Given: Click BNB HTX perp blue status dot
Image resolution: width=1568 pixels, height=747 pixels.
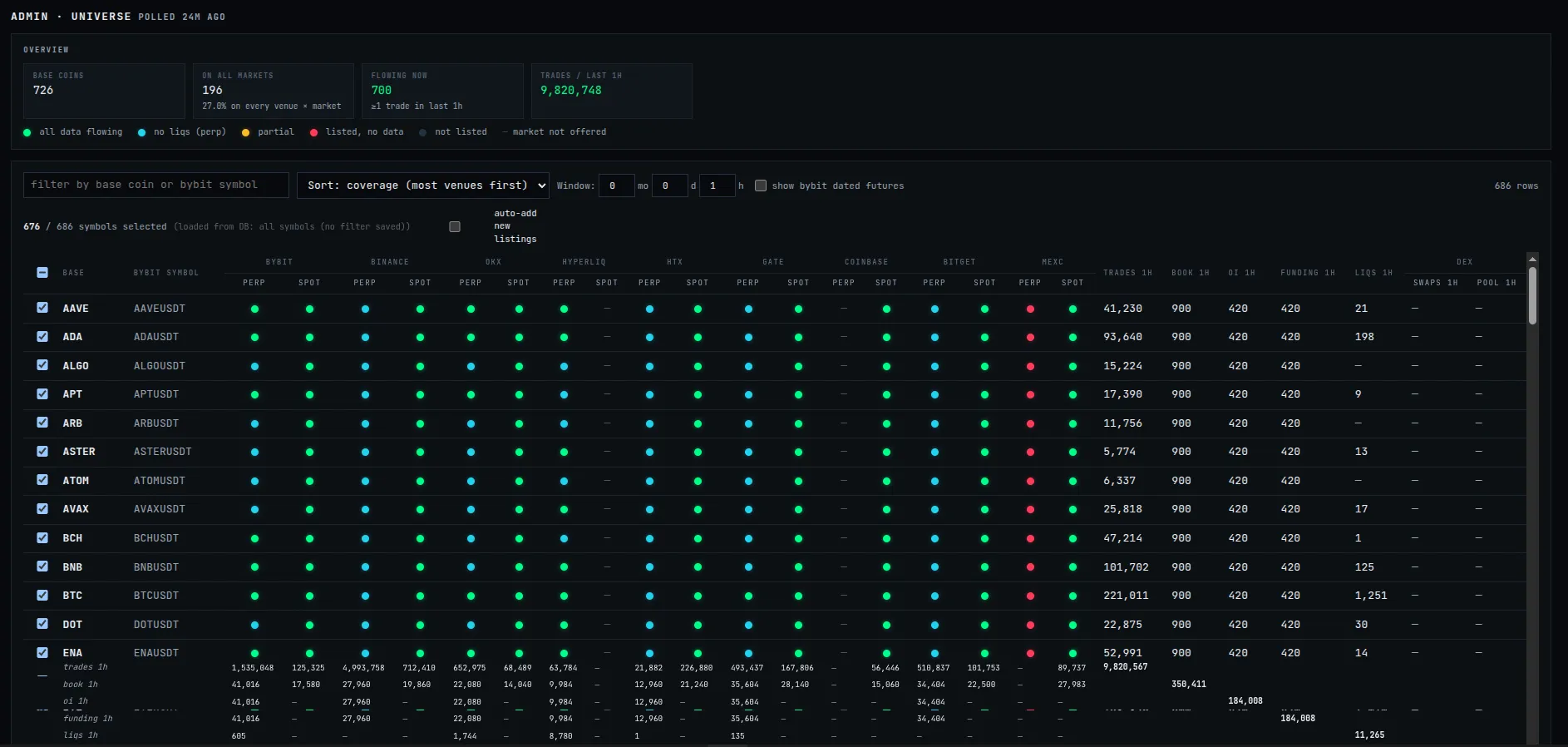Looking at the screenshot, I should [x=649, y=567].
